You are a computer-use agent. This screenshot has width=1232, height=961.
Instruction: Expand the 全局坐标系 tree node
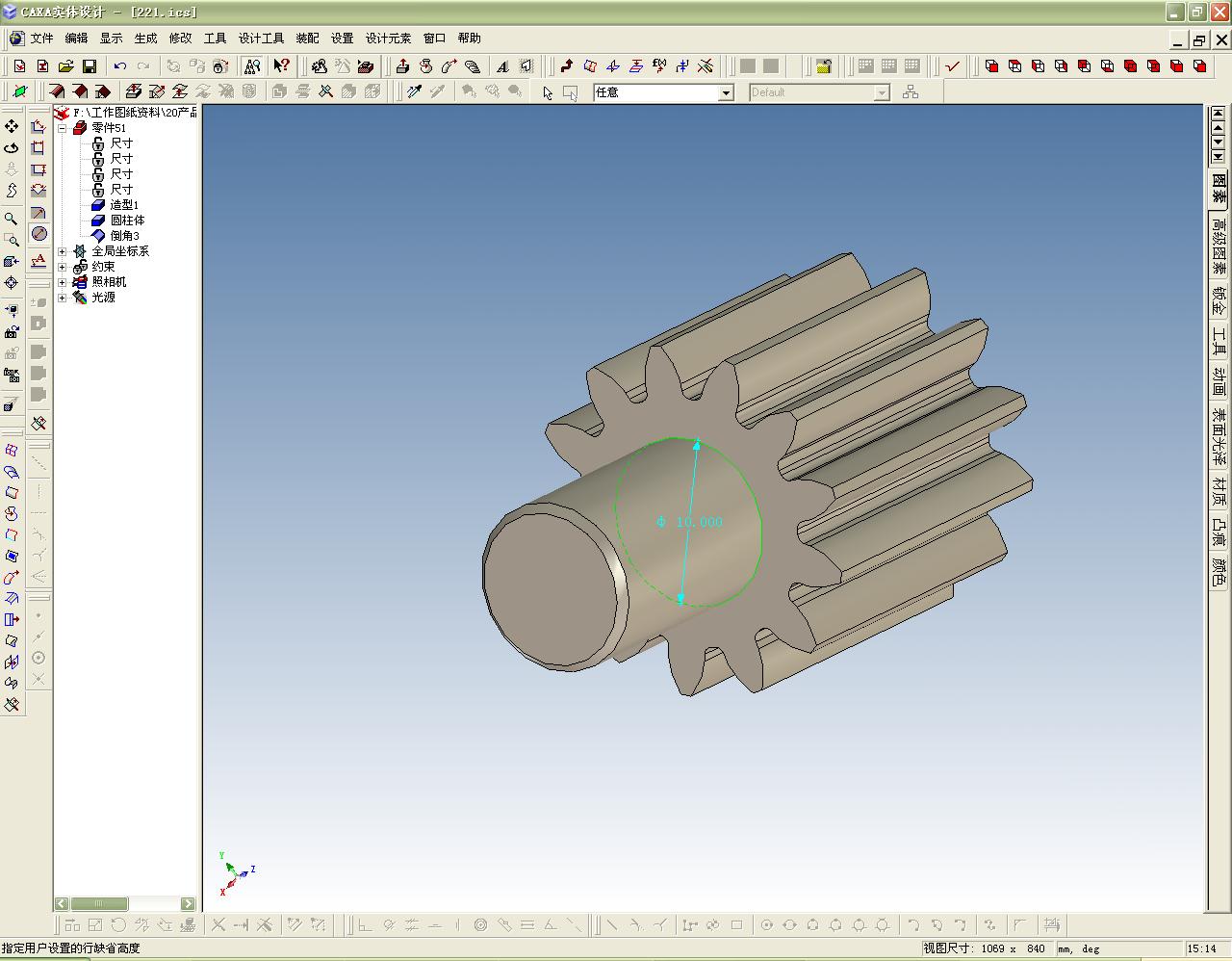click(x=63, y=251)
